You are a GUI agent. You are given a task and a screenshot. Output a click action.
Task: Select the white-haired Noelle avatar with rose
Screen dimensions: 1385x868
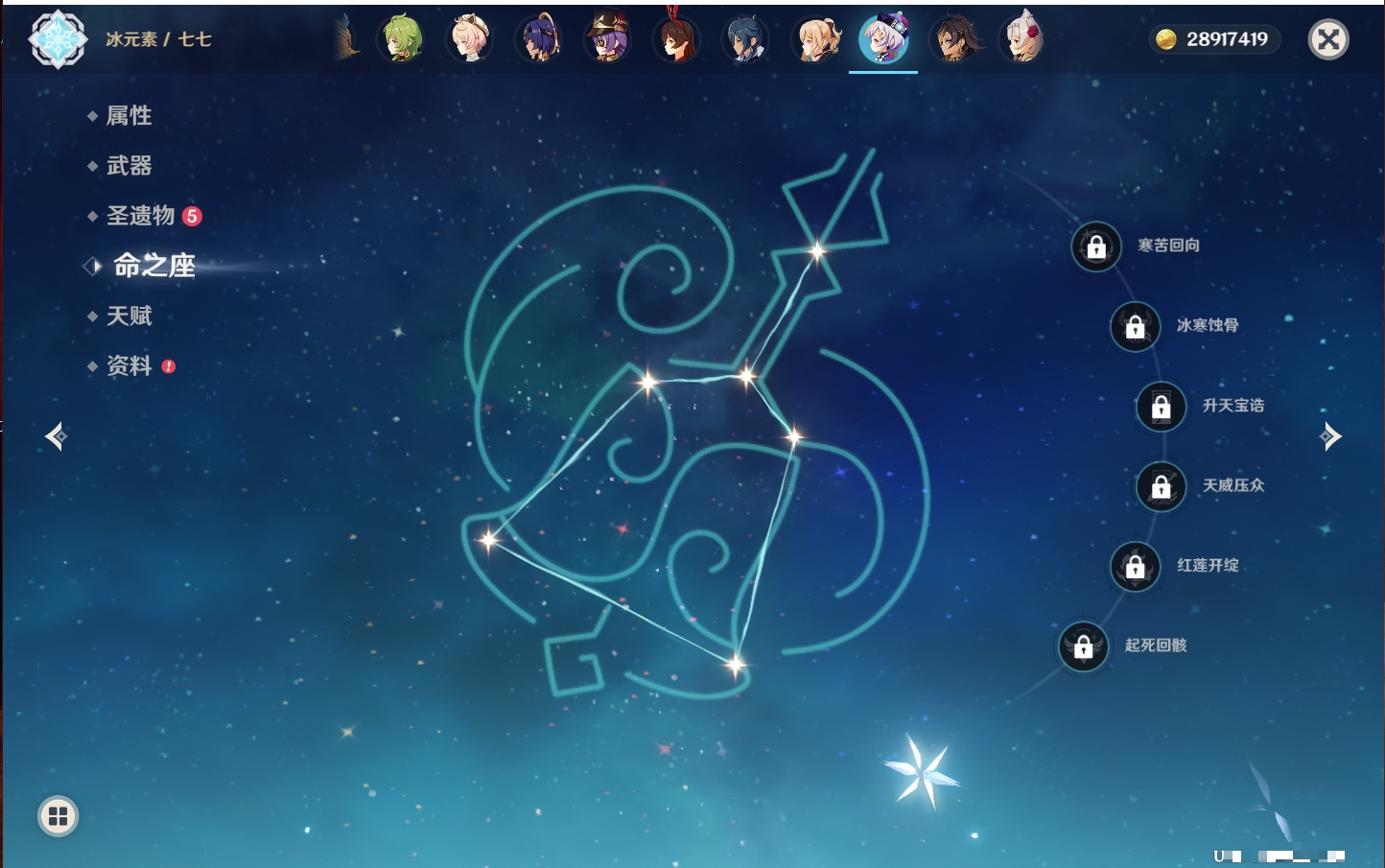point(1022,39)
